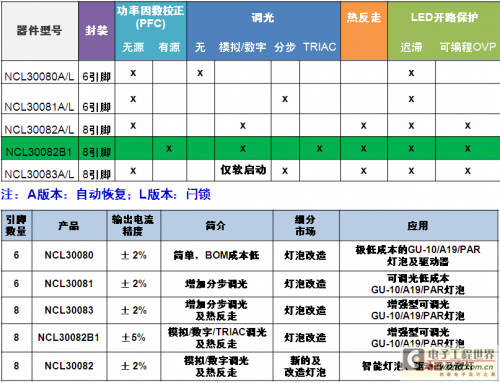Click the TRIAC dimming column label

320,47
